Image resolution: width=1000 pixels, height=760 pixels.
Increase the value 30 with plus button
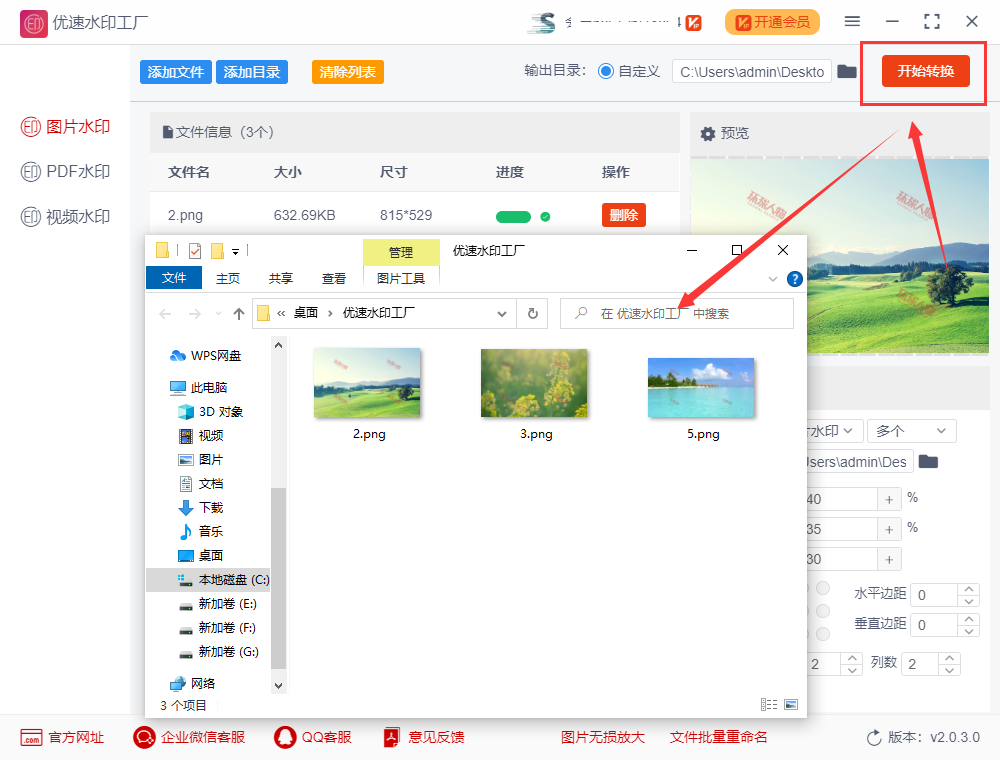click(x=889, y=560)
